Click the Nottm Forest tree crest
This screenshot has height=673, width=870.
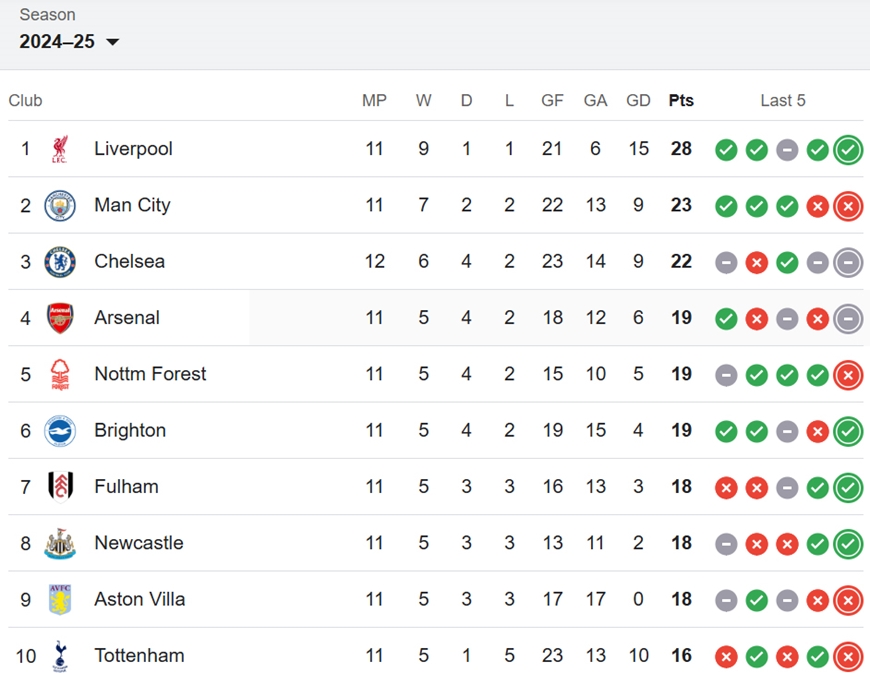(x=60, y=375)
